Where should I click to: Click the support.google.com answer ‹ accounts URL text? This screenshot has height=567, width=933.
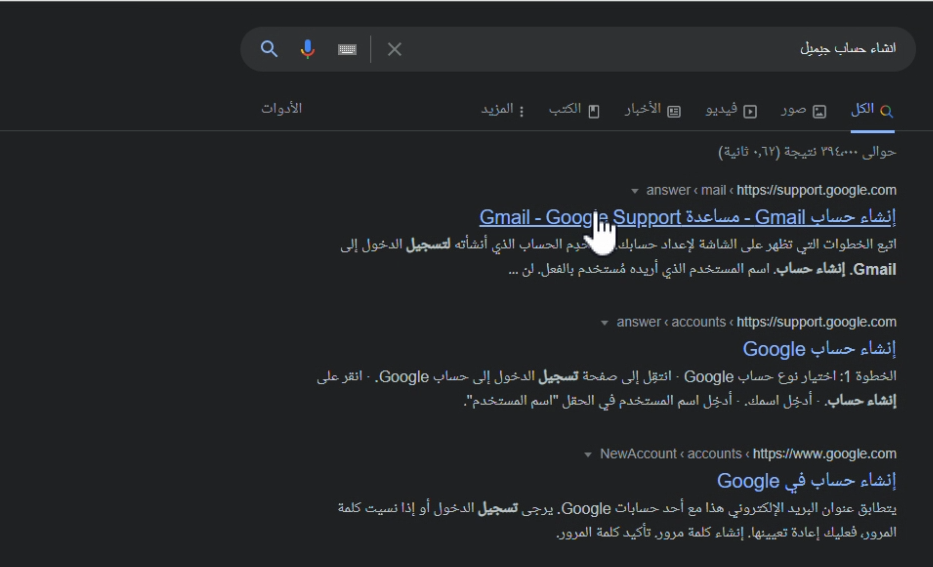coord(756,322)
